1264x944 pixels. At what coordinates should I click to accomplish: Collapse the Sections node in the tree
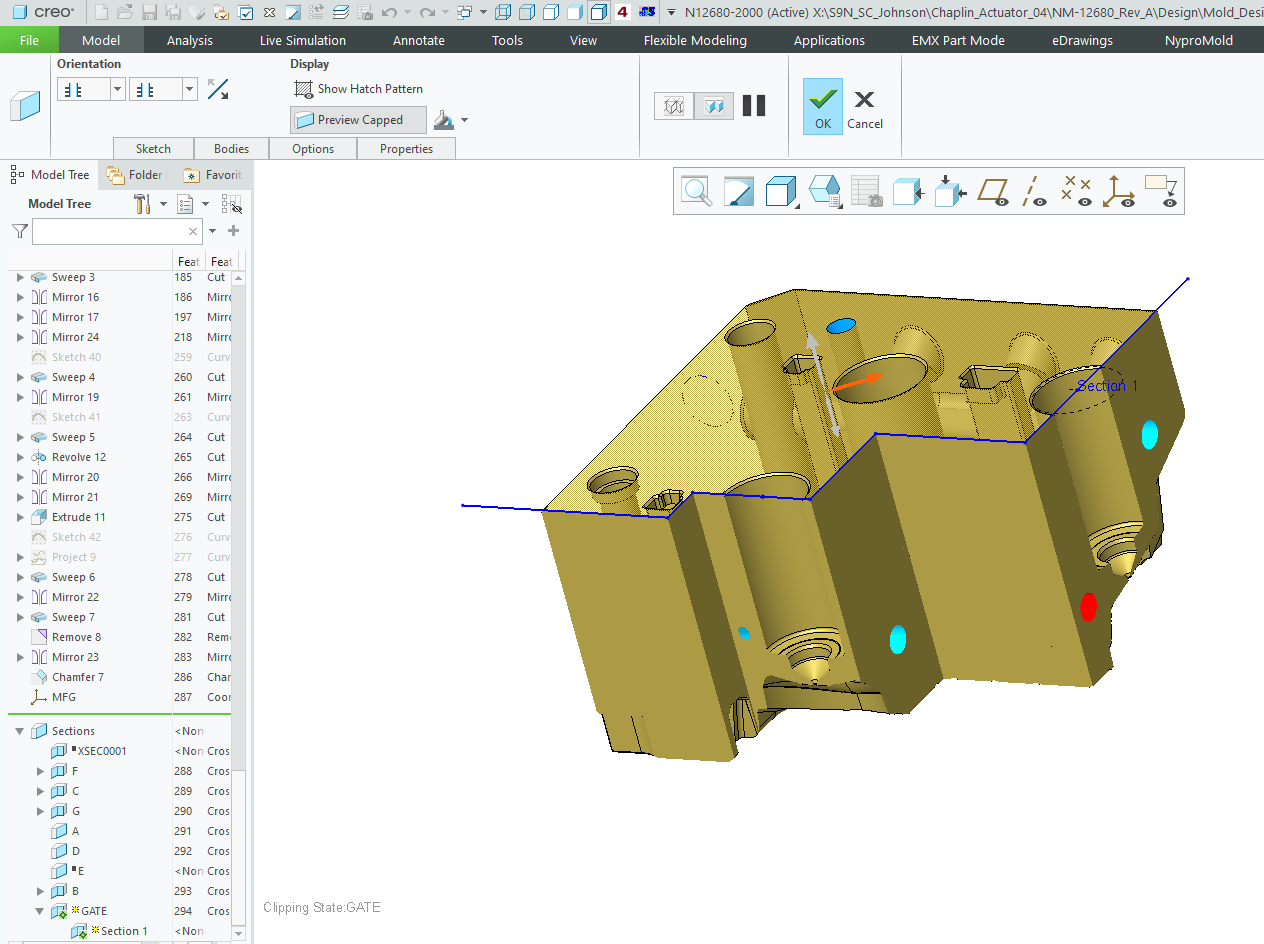click(20, 730)
